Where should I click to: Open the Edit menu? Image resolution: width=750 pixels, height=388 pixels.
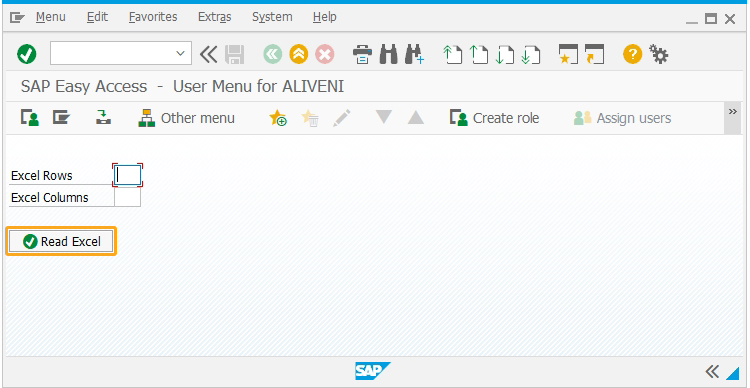click(98, 17)
